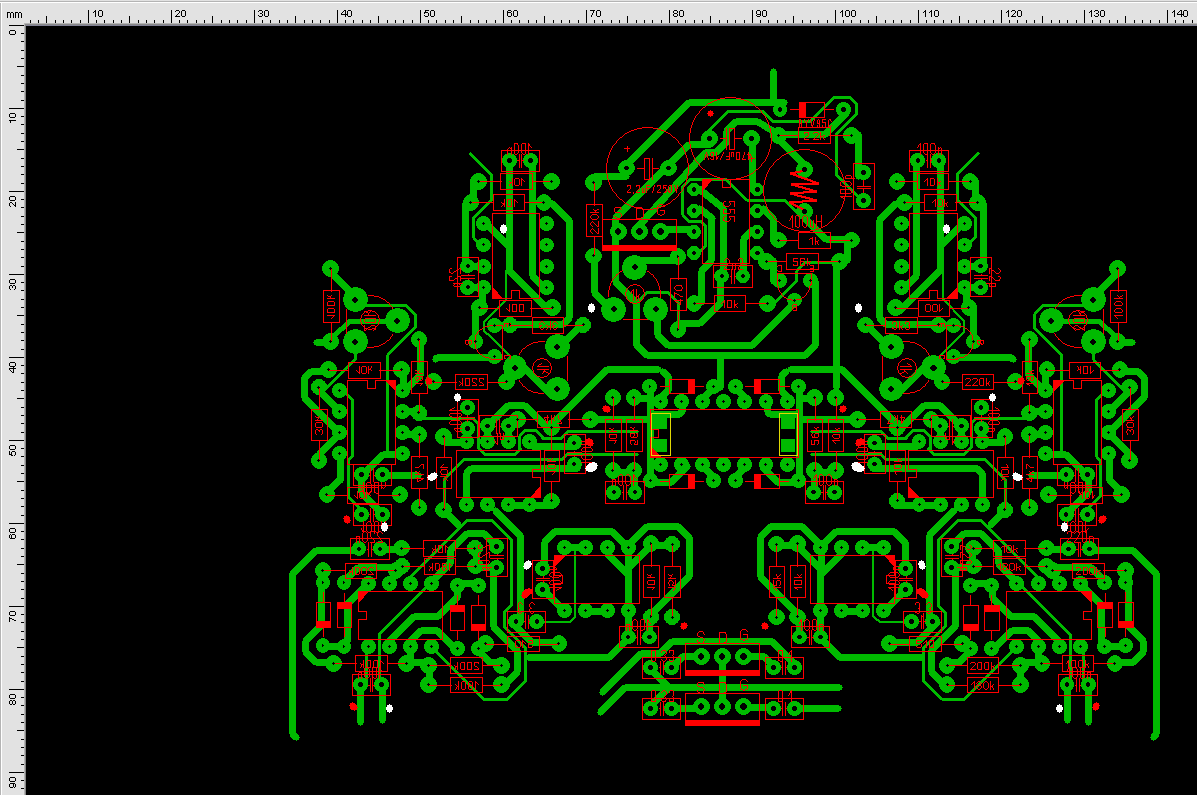
Task: Select the capacitor at the top right edge of the power block
Action: click(863, 186)
